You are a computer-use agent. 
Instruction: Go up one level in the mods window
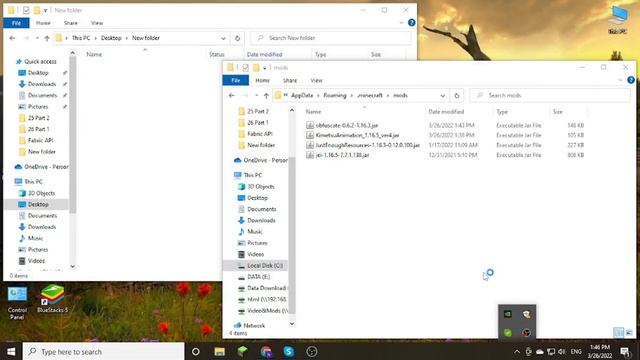pos(266,96)
